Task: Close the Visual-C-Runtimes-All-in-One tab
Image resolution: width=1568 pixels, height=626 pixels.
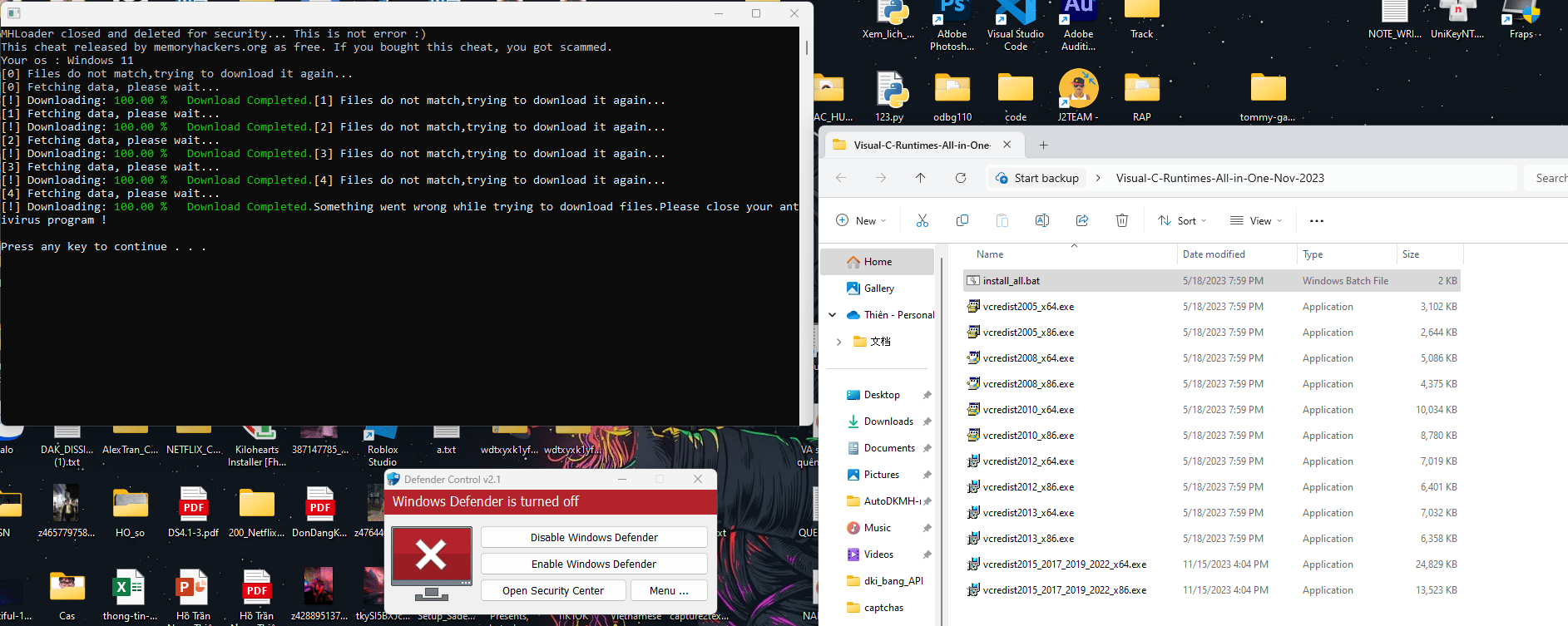Action: (x=1007, y=145)
